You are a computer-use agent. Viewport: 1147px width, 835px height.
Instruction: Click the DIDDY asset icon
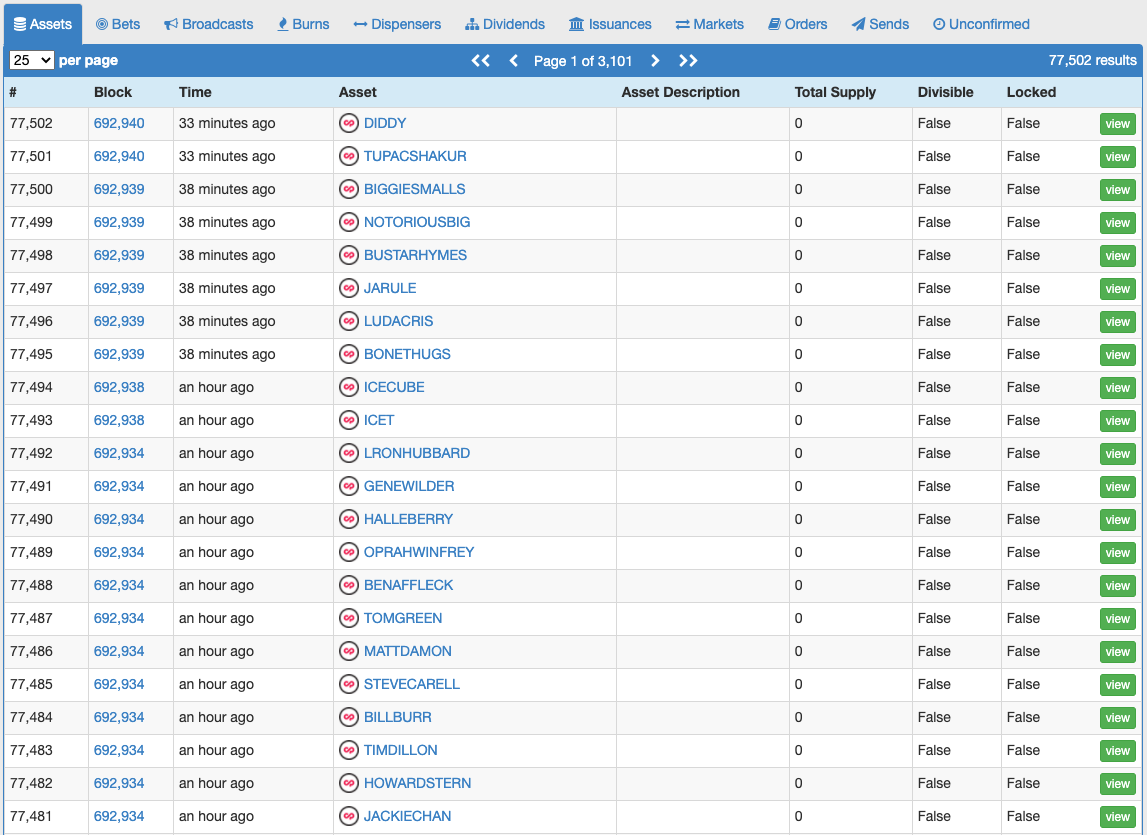point(349,124)
